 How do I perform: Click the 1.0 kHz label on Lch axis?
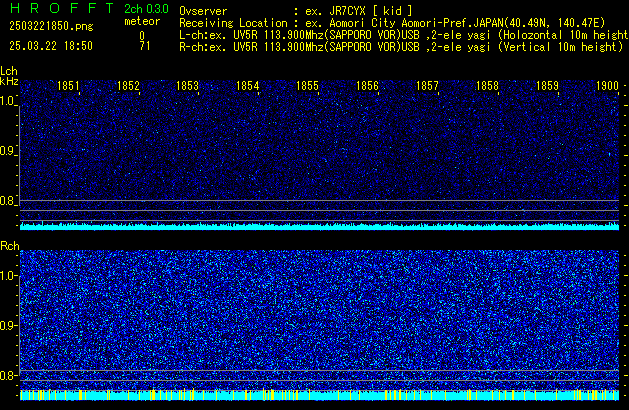(x=7, y=101)
